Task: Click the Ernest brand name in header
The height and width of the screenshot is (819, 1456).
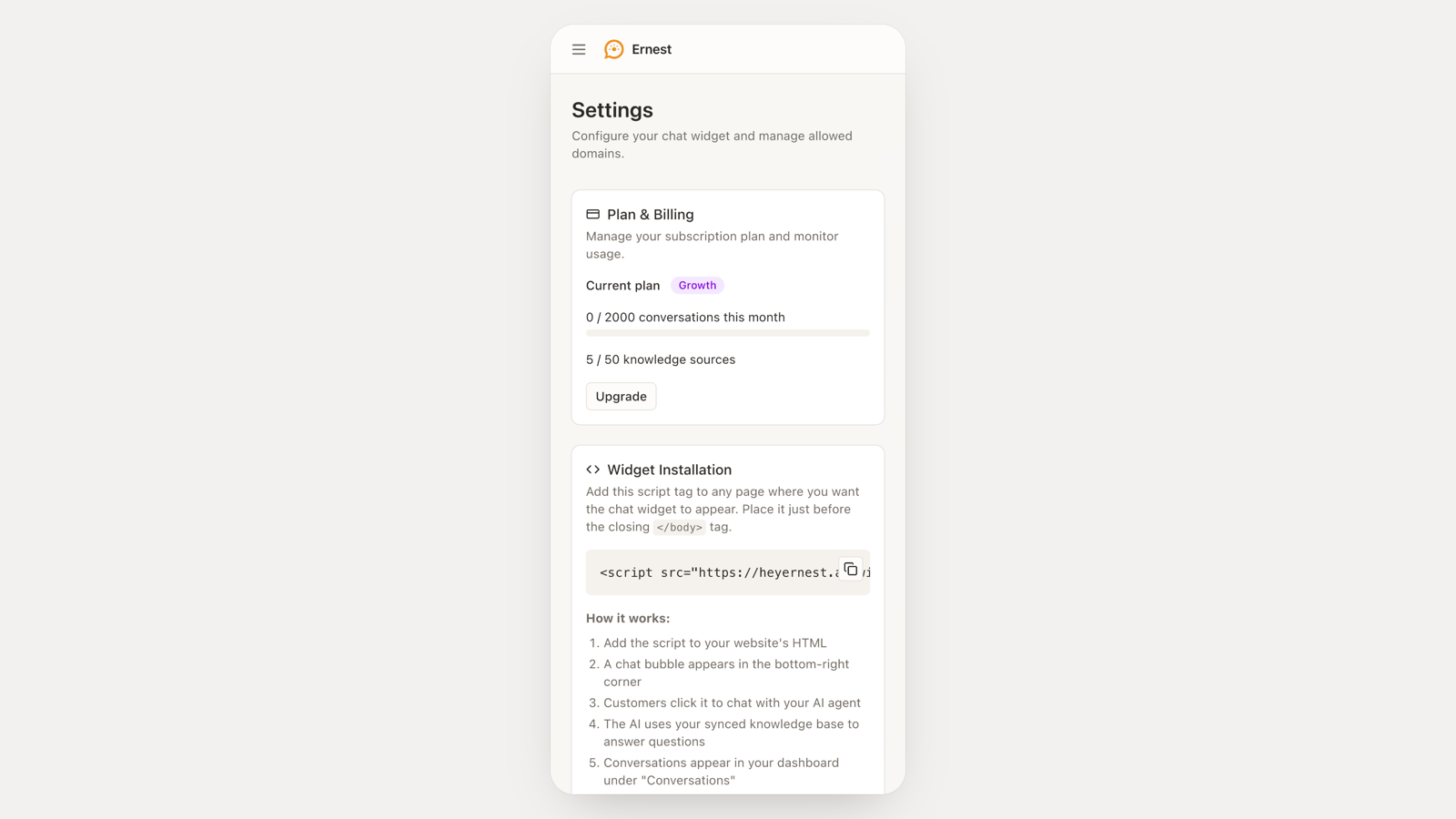Action: [652, 49]
